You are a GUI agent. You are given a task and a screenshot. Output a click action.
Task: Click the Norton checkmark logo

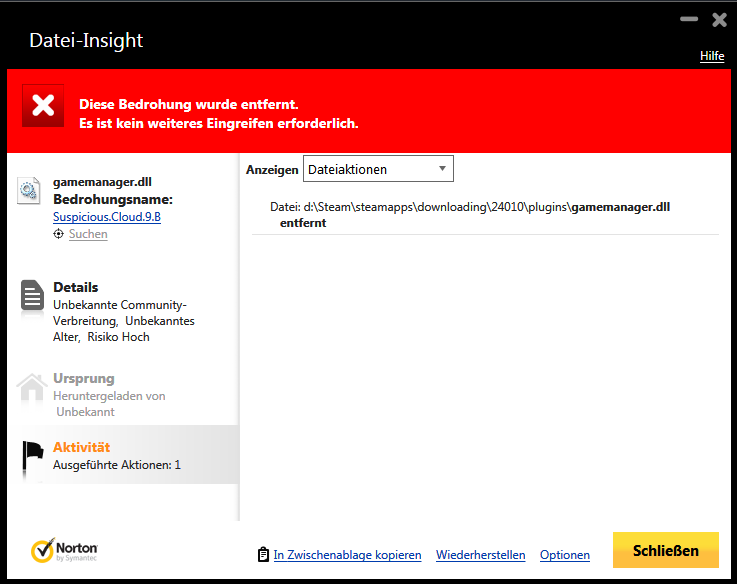tap(43, 550)
